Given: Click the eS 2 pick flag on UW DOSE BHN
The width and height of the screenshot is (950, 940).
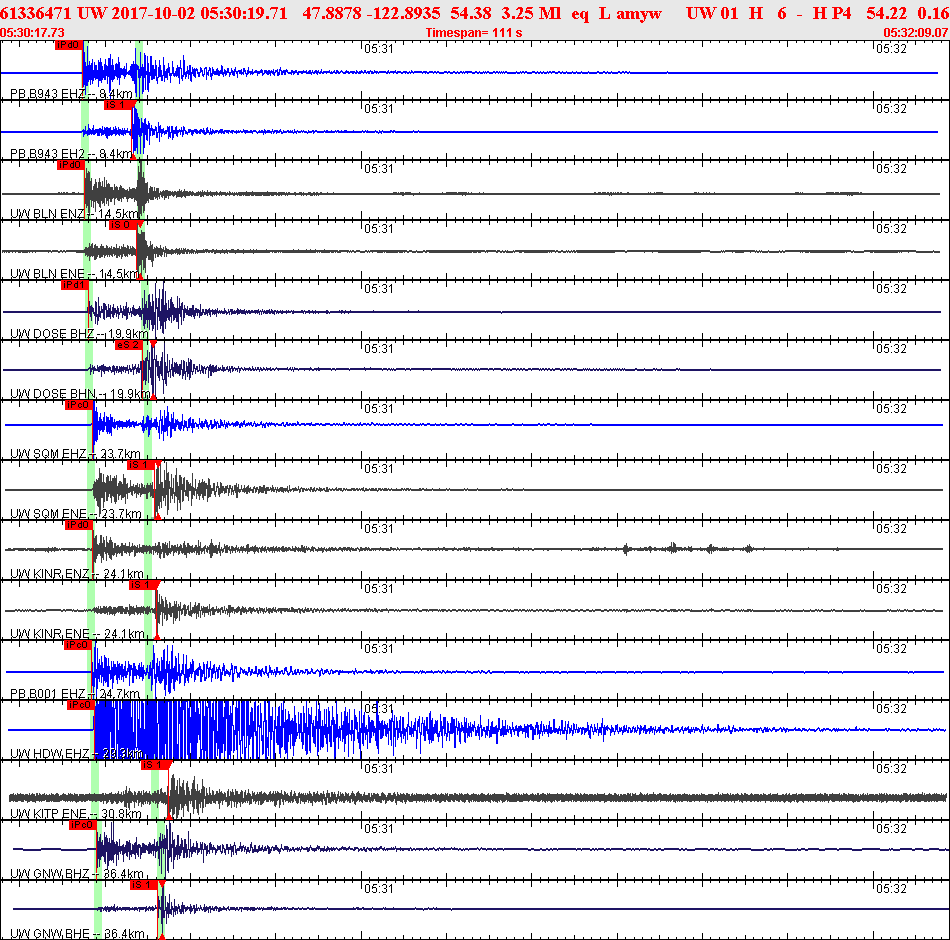Looking at the screenshot, I should pos(128,345).
